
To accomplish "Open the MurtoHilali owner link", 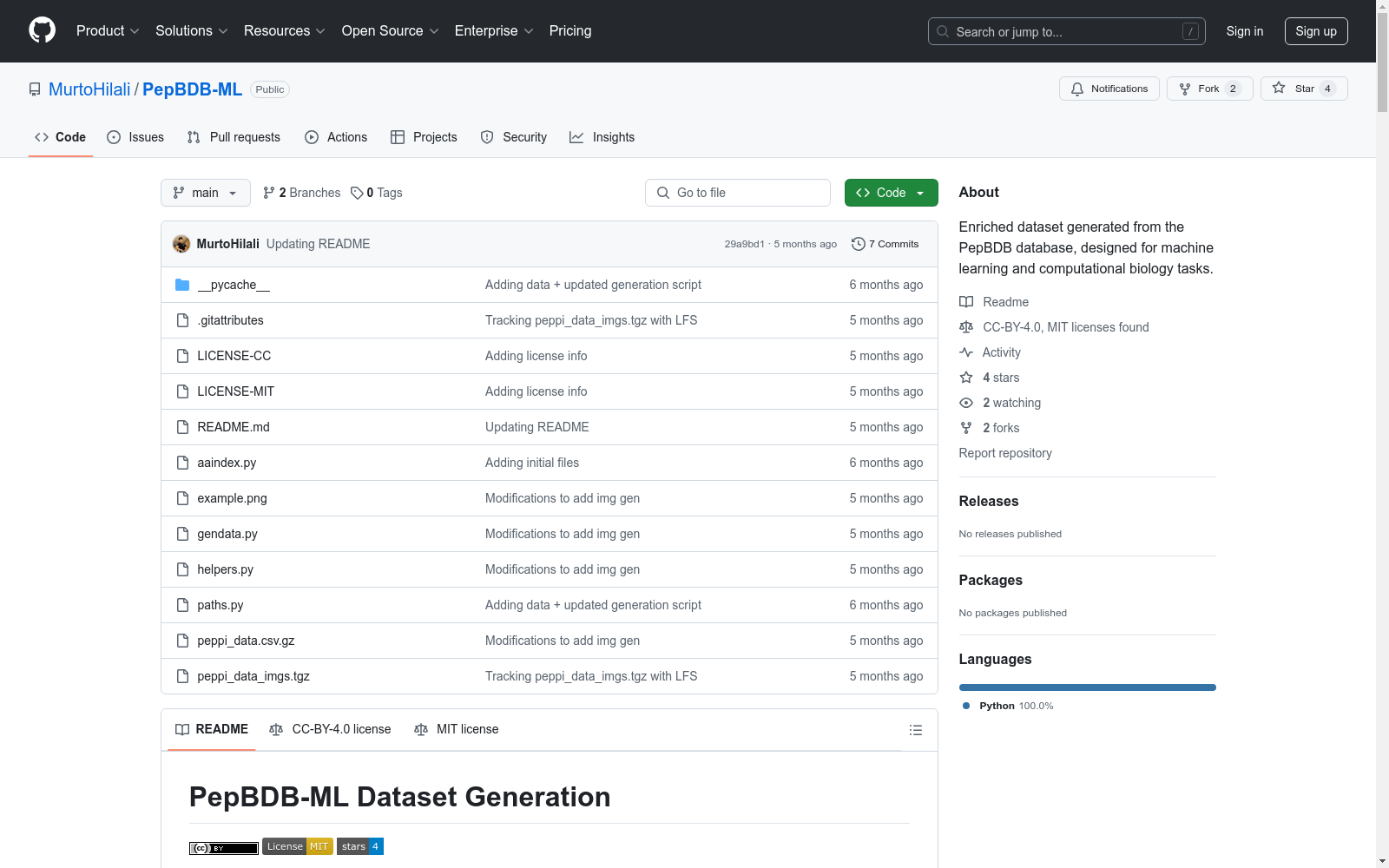I will point(89,89).
